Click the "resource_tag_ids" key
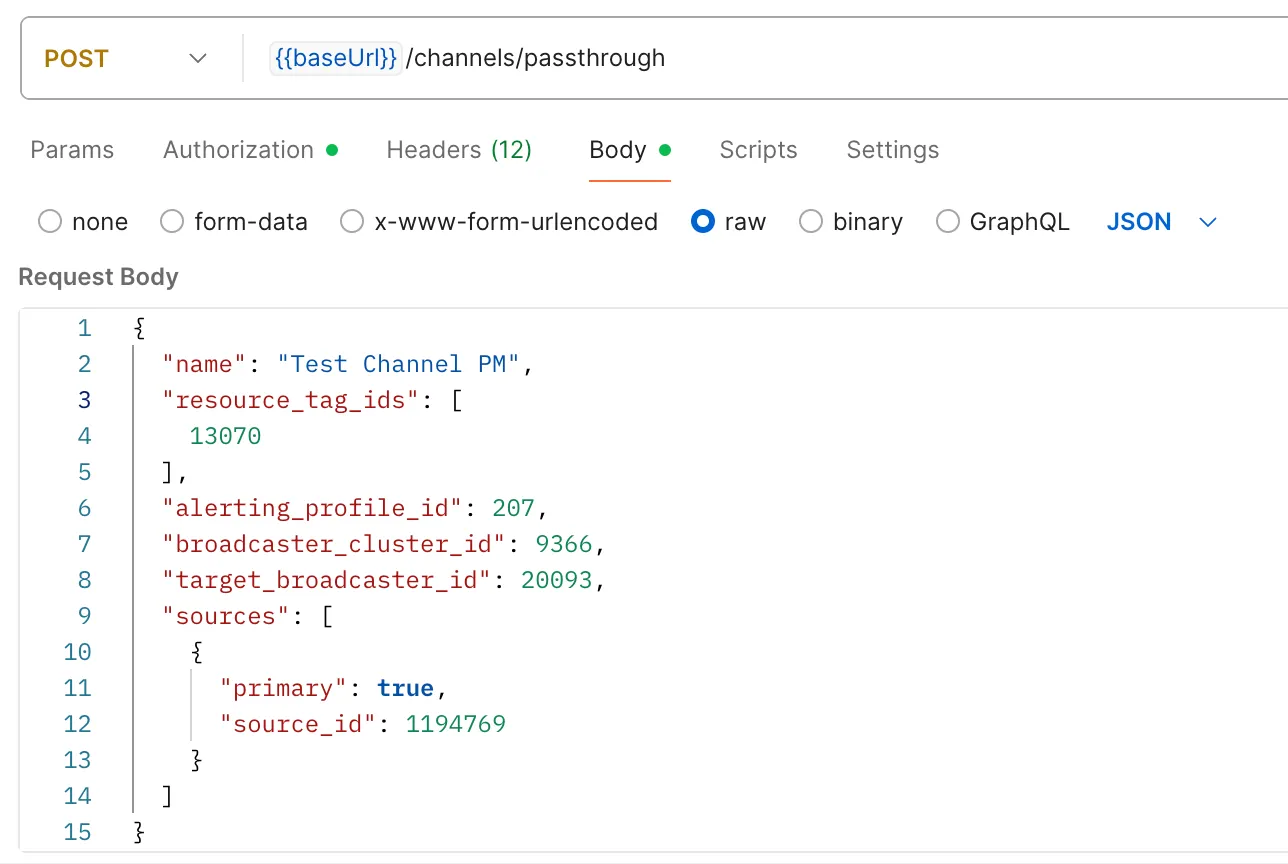 (x=289, y=400)
